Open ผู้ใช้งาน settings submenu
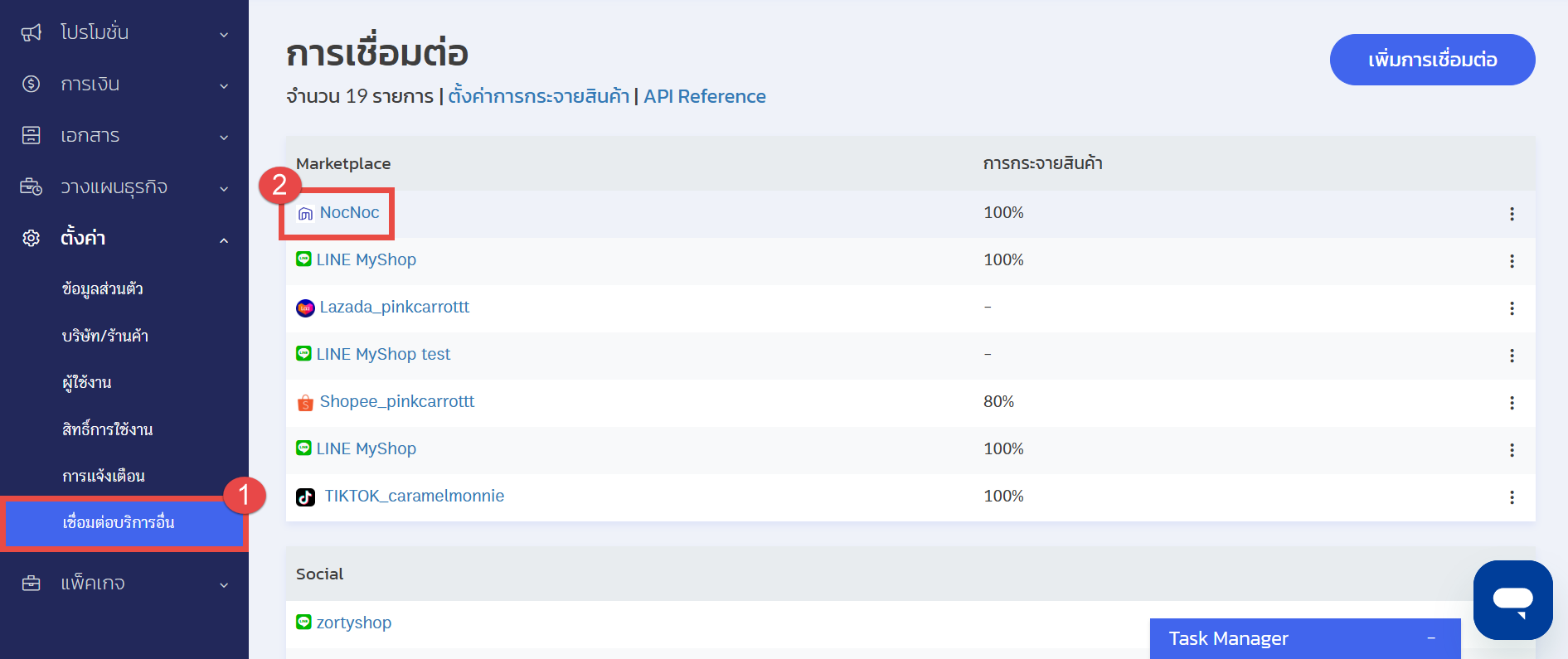The image size is (1568, 659). [86, 382]
